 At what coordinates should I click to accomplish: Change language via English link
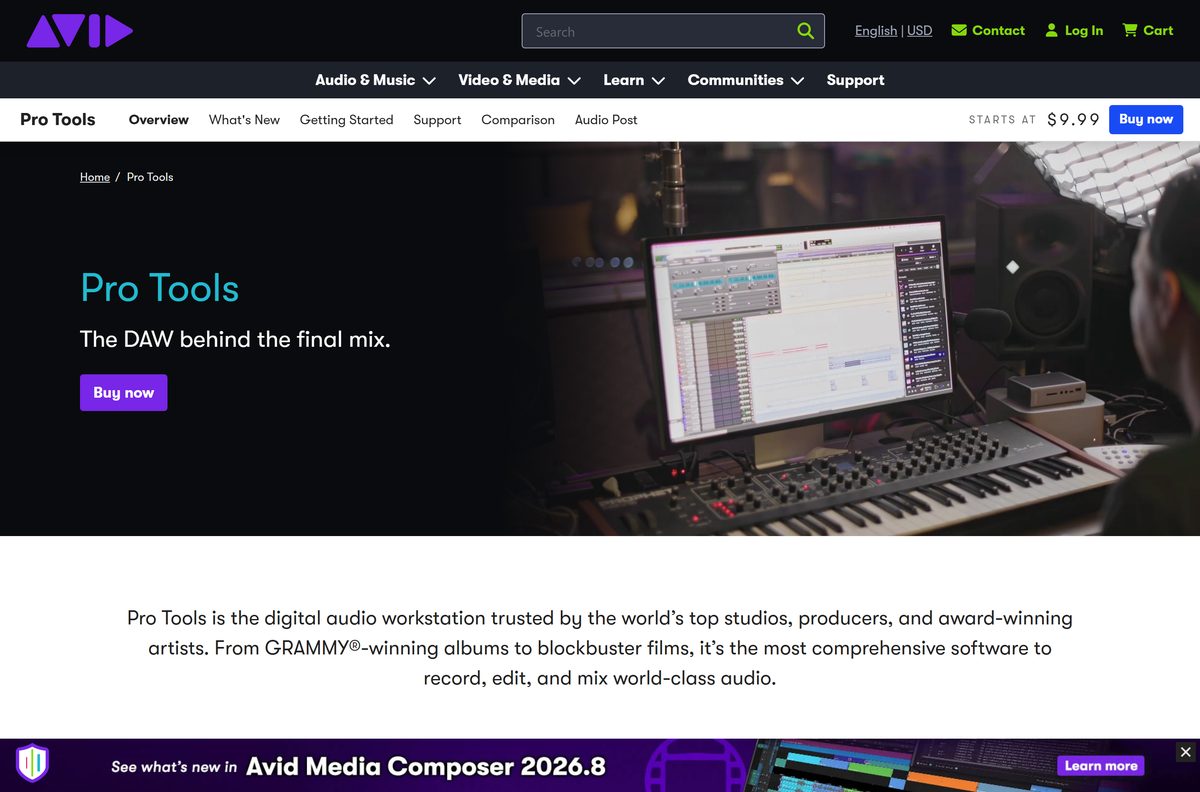click(x=876, y=31)
